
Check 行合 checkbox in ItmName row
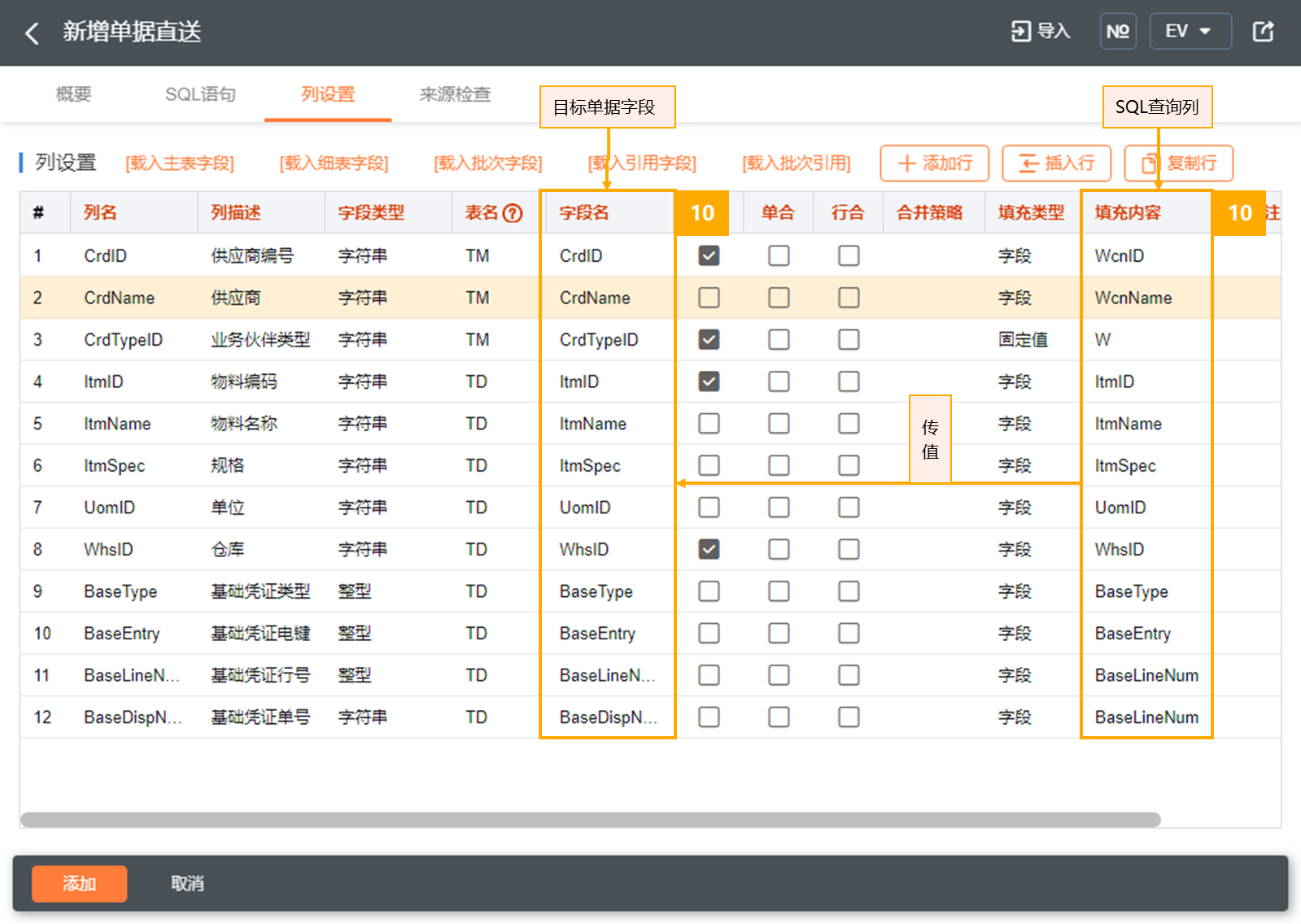click(849, 424)
